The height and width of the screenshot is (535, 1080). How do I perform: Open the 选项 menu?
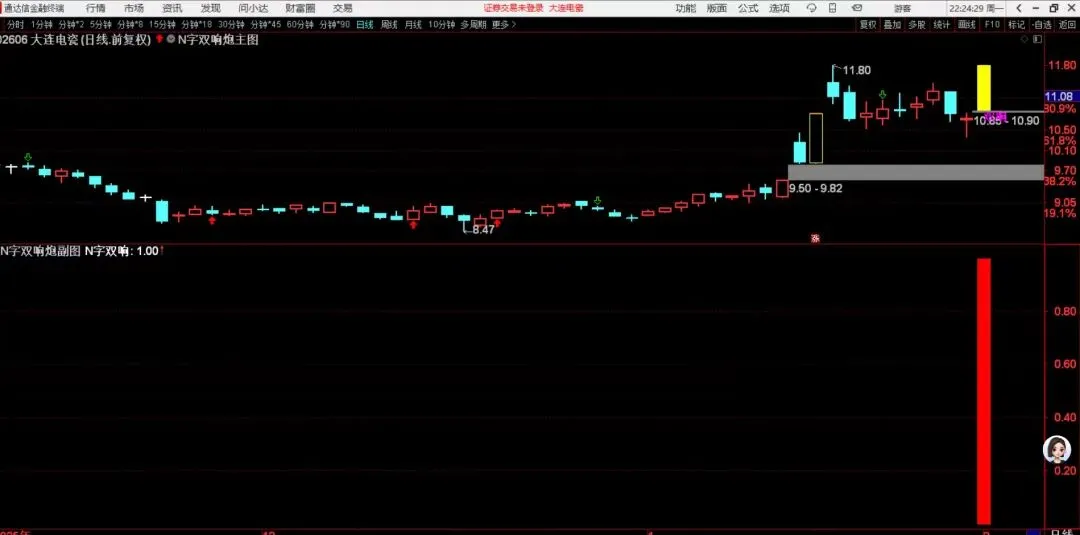pos(779,8)
